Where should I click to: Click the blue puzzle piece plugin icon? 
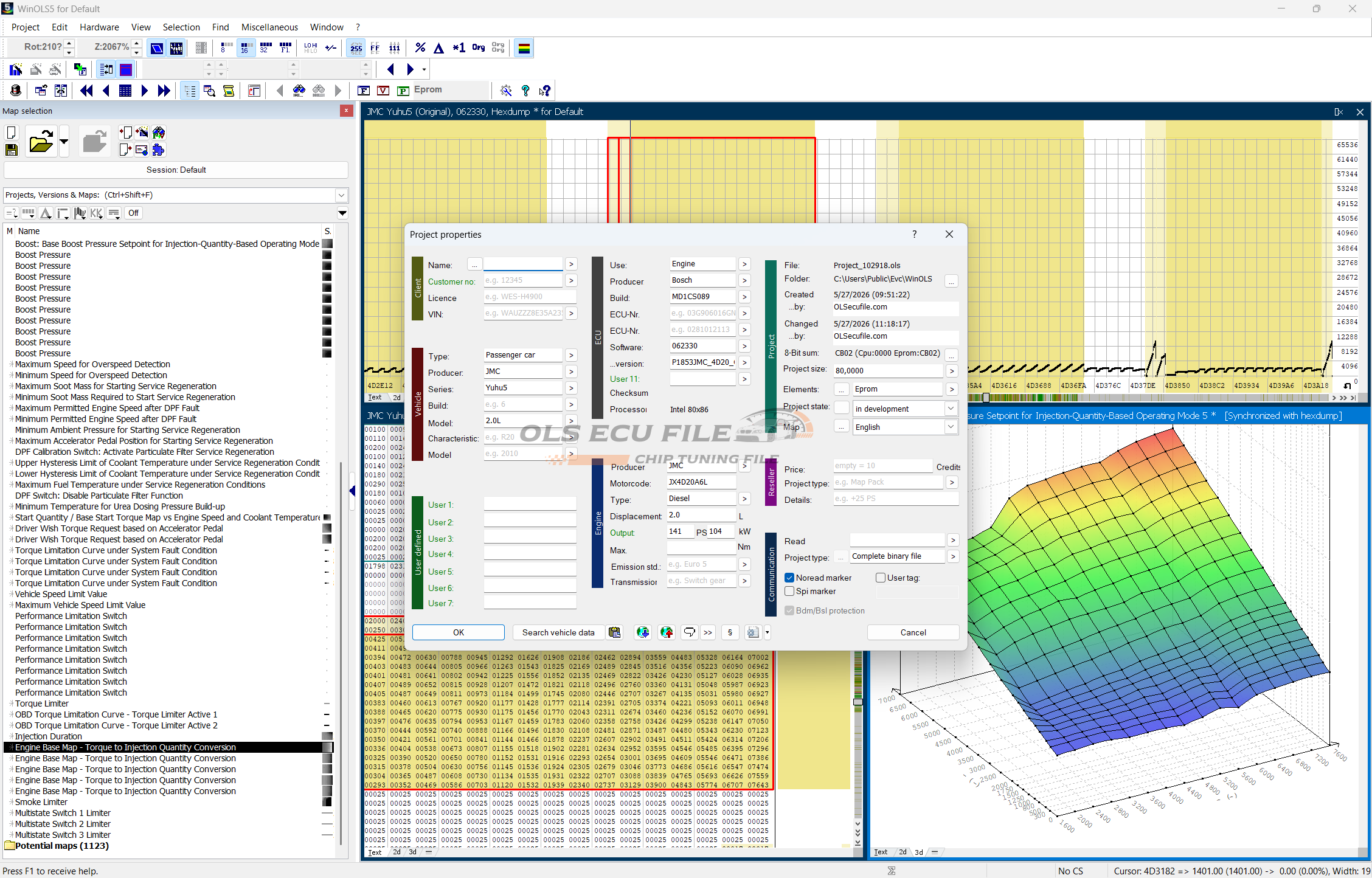(x=159, y=150)
